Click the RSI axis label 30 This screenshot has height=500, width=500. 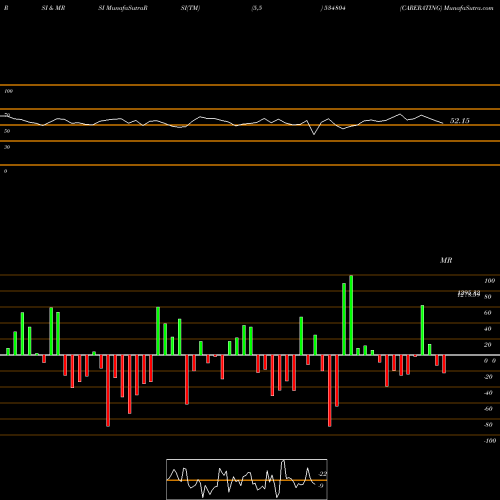[7, 147]
